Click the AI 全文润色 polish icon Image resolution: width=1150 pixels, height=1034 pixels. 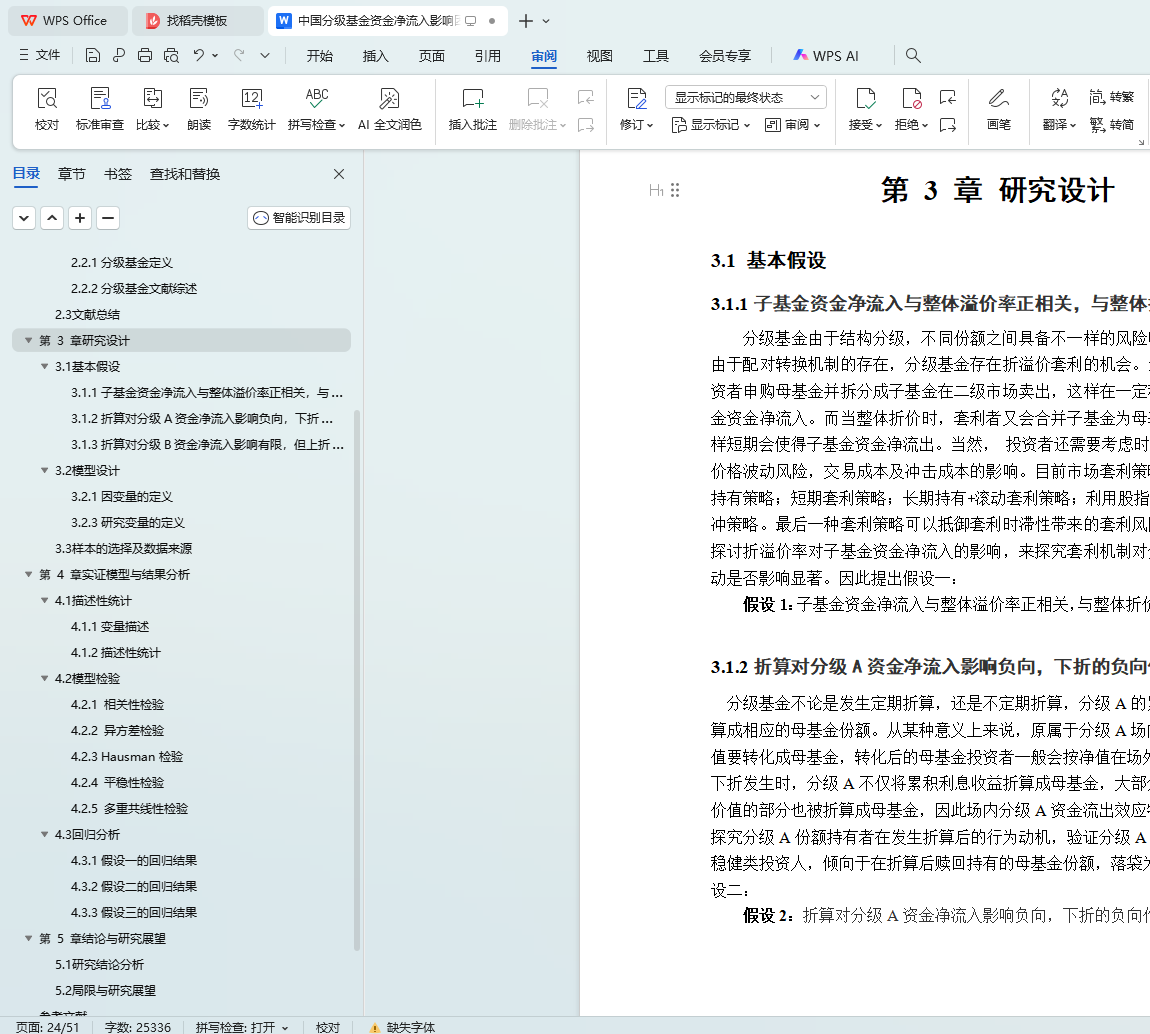click(389, 99)
